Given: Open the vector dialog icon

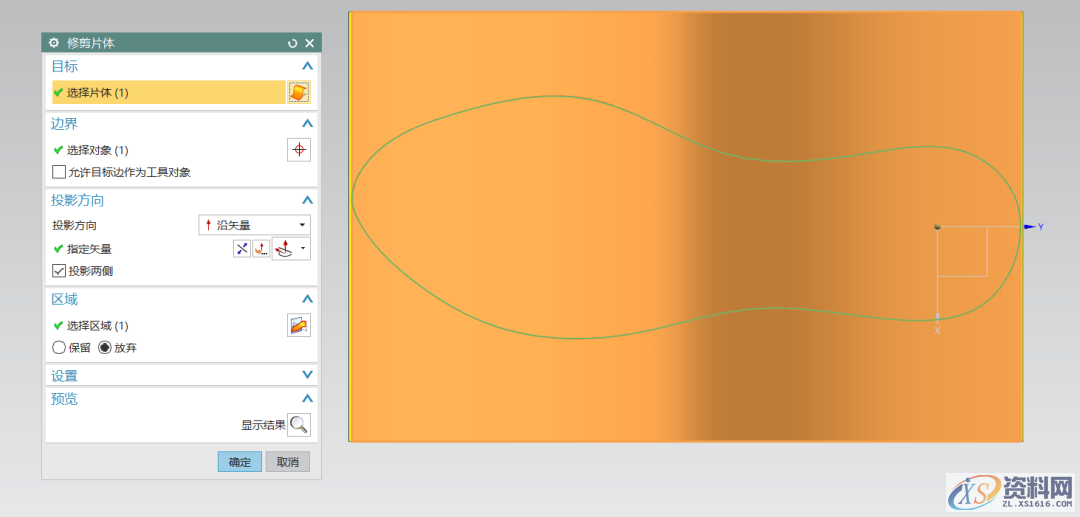Looking at the screenshot, I should click(x=261, y=249).
